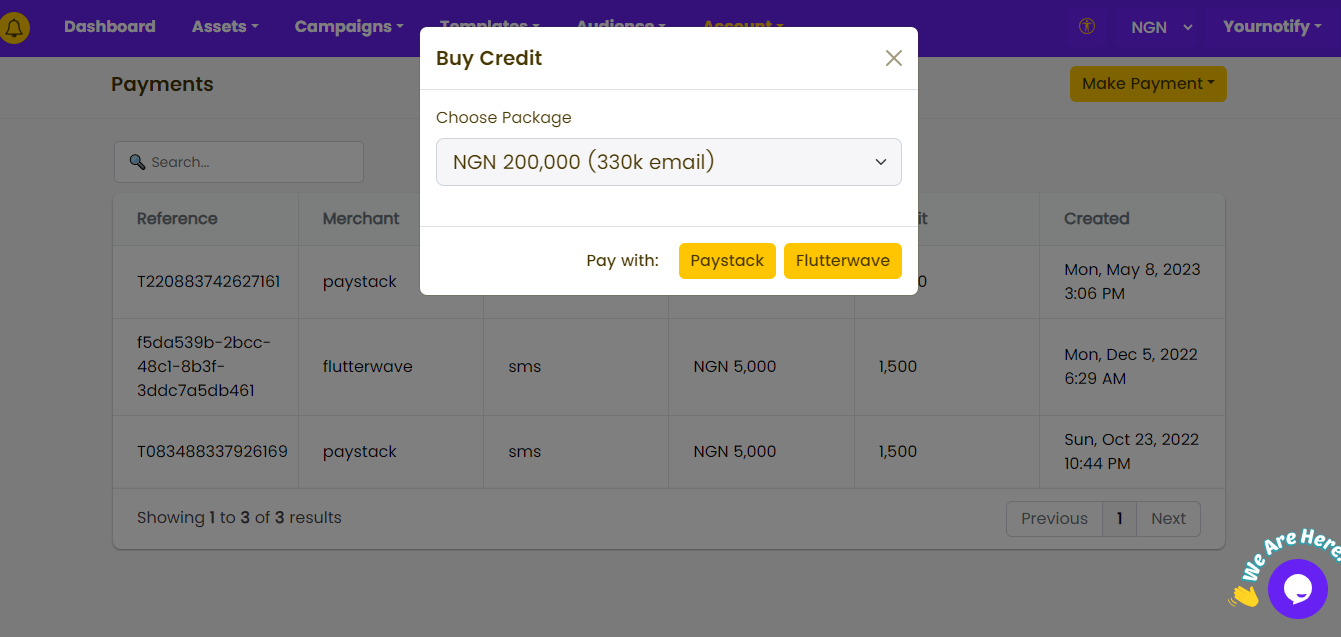
Task: Expand the Assets menu
Action: tap(225, 27)
